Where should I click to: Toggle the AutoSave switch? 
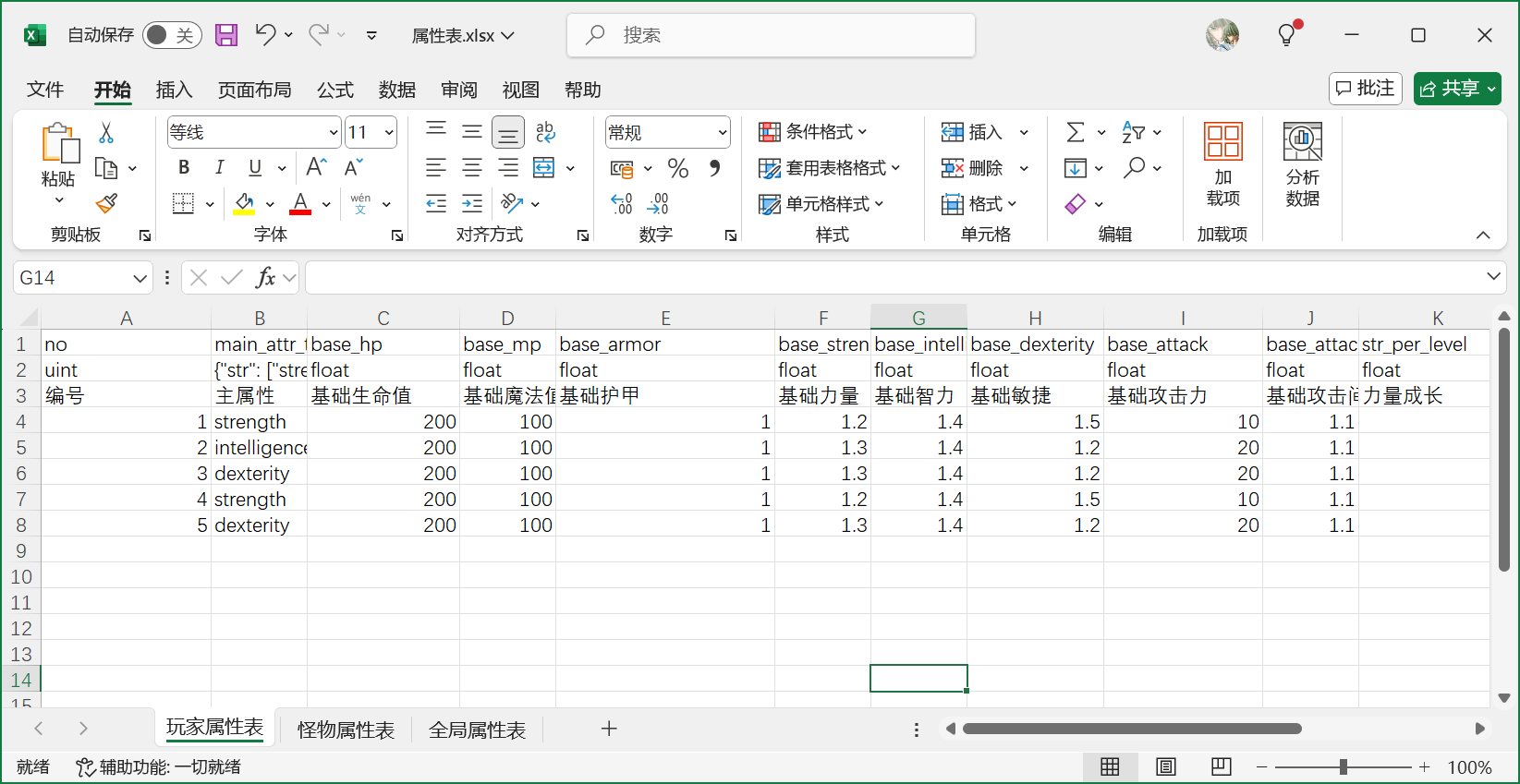tap(172, 35)
